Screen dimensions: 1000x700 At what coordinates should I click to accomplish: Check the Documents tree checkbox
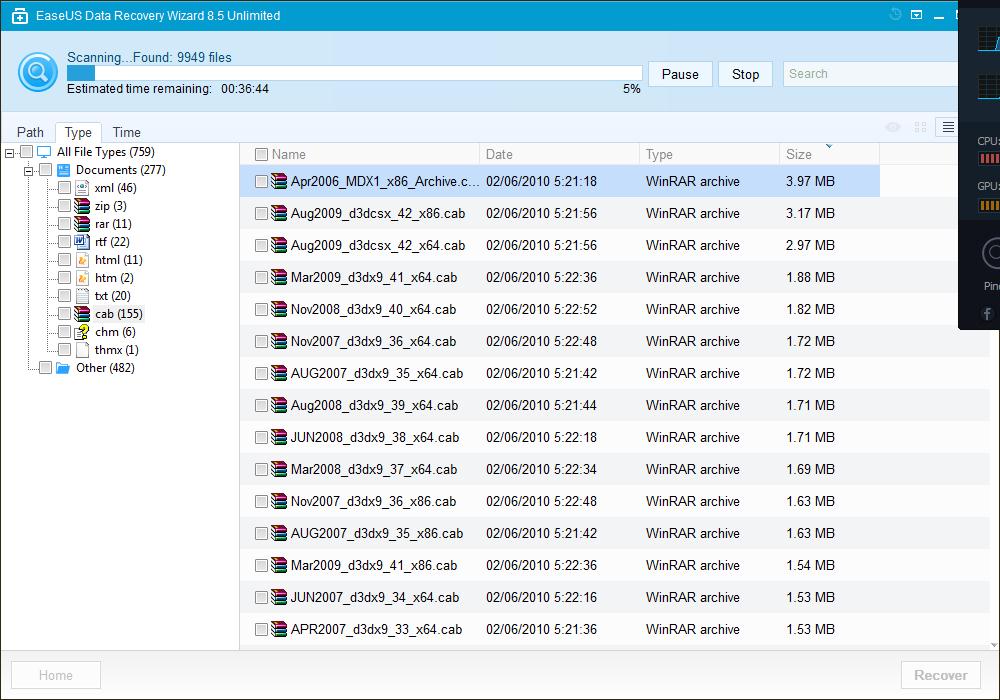coord(45,170)
